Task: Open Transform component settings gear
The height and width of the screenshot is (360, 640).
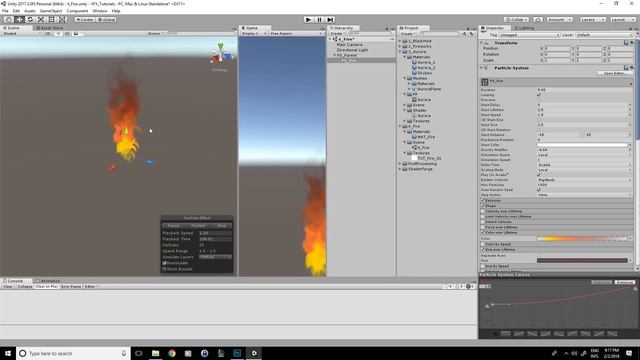Action: 631,42
